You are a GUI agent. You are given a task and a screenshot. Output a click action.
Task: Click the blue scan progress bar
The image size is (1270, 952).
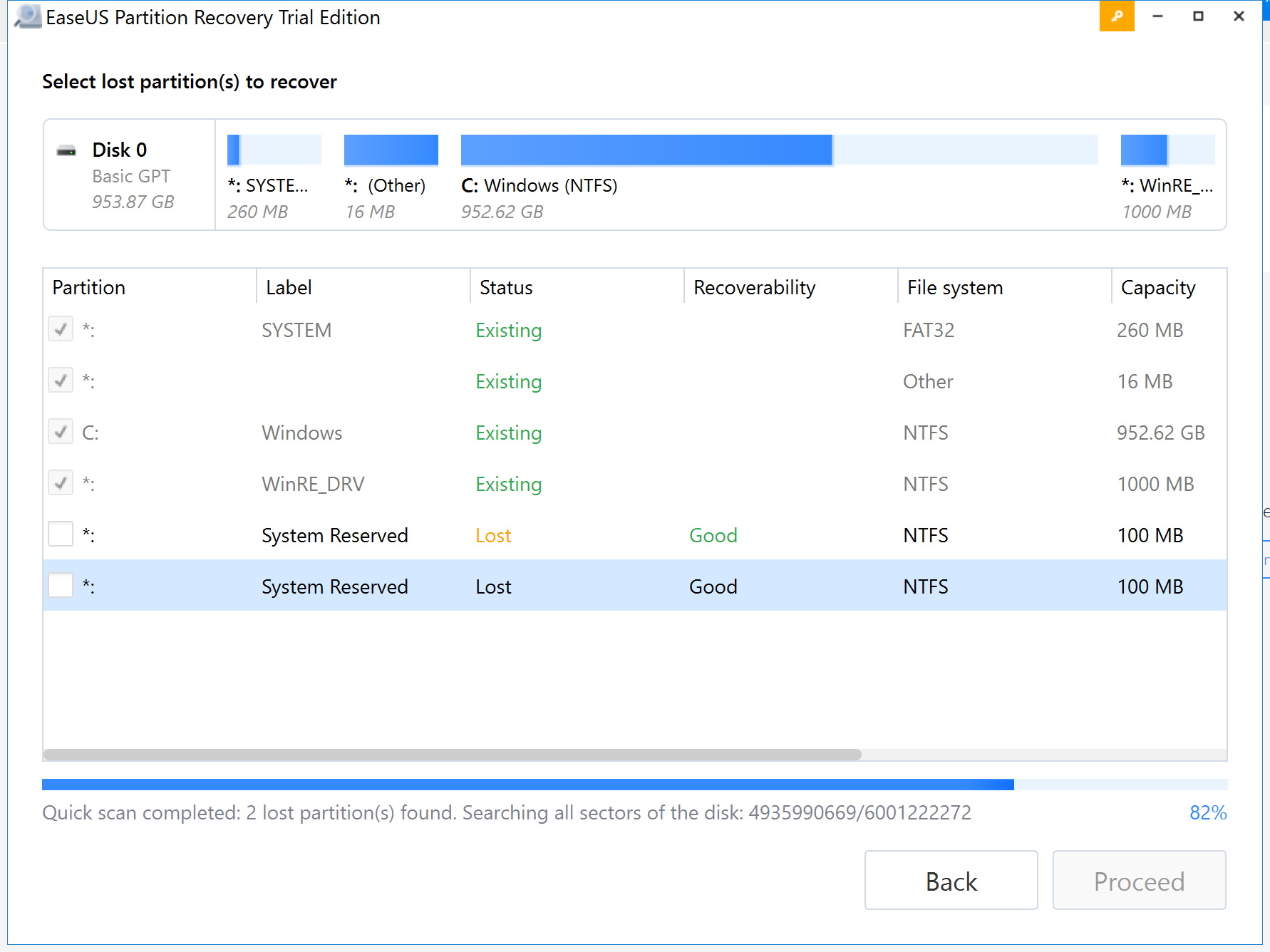527,785
